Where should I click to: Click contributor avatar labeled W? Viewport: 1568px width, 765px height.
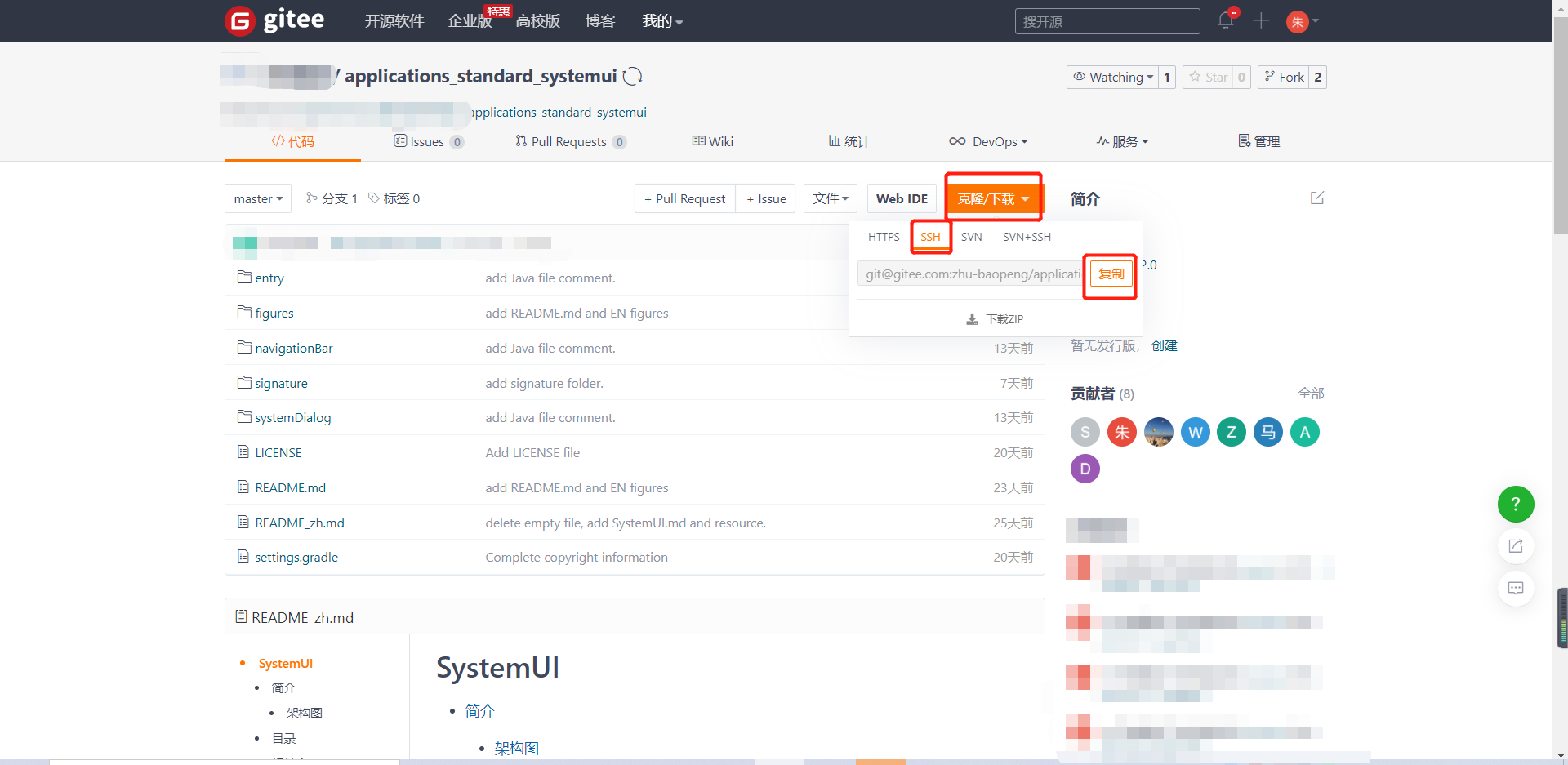[1195, 432]
